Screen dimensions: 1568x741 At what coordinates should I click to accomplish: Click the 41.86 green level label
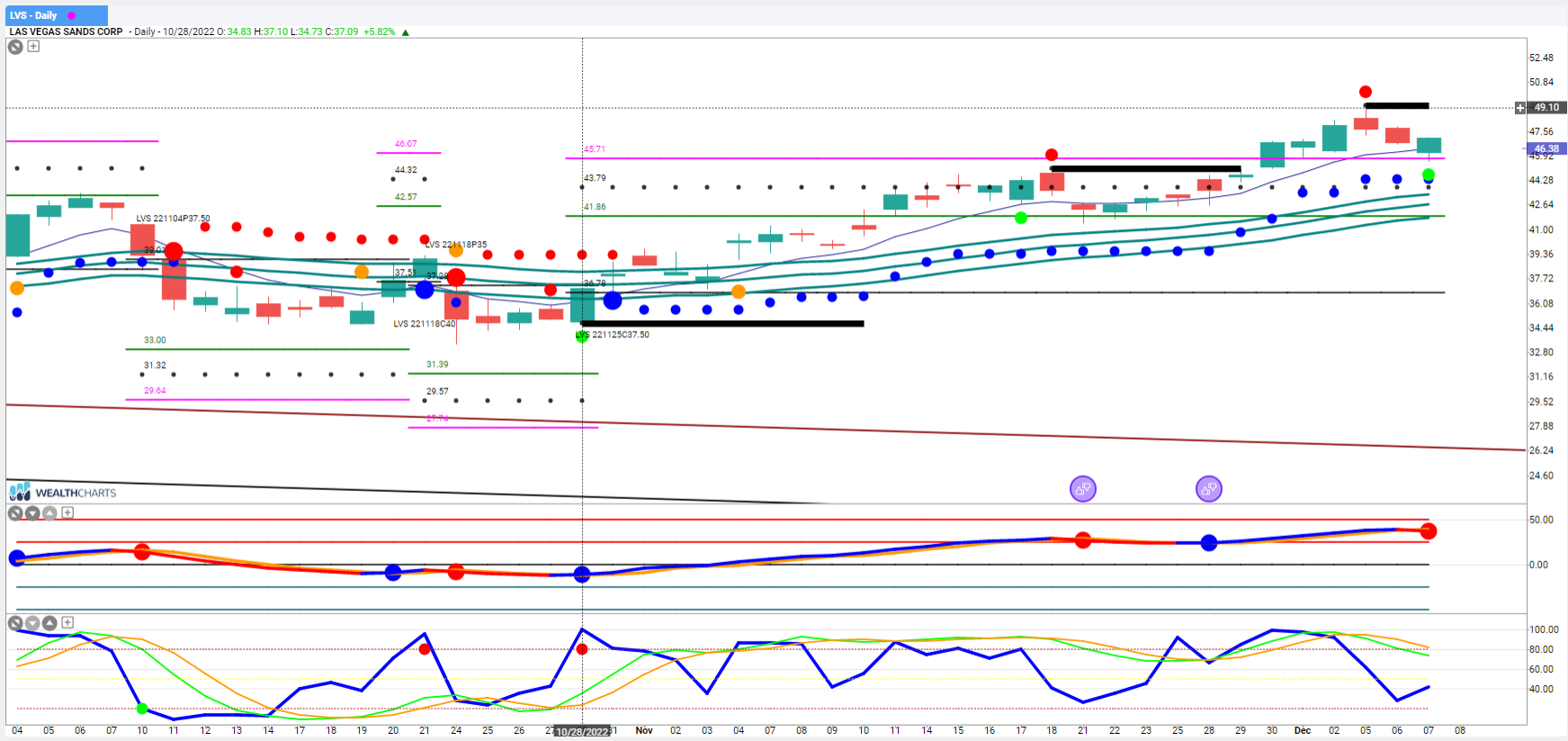click(x=595, y=207)
